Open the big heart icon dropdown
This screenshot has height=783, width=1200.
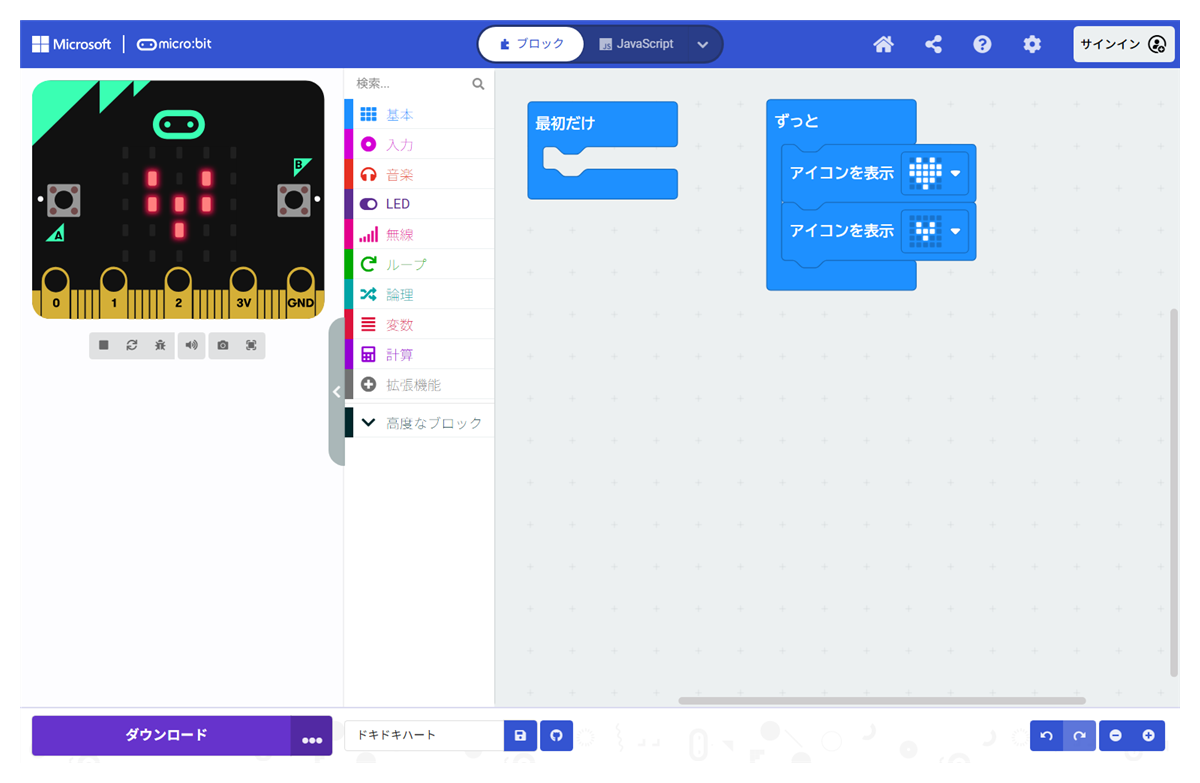936,173
